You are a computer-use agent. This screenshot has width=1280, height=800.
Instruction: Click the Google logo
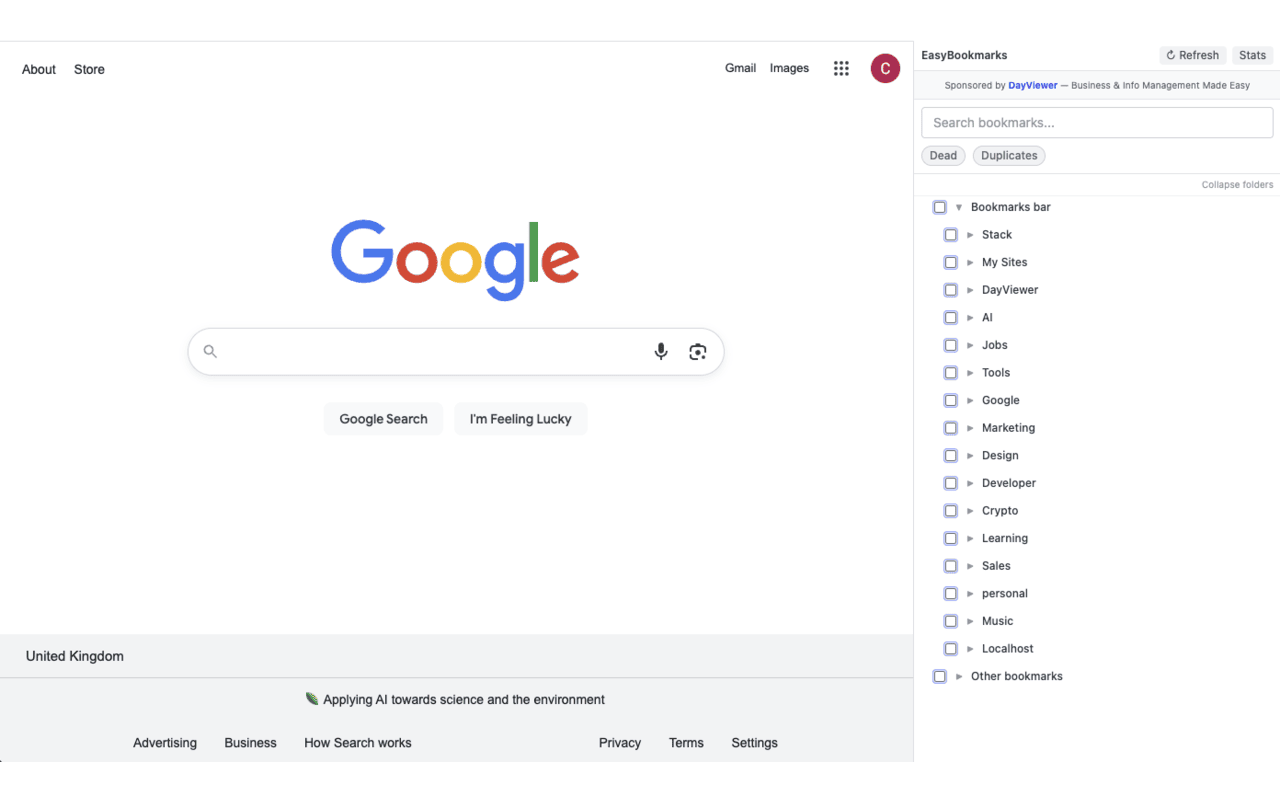[455, 260]
